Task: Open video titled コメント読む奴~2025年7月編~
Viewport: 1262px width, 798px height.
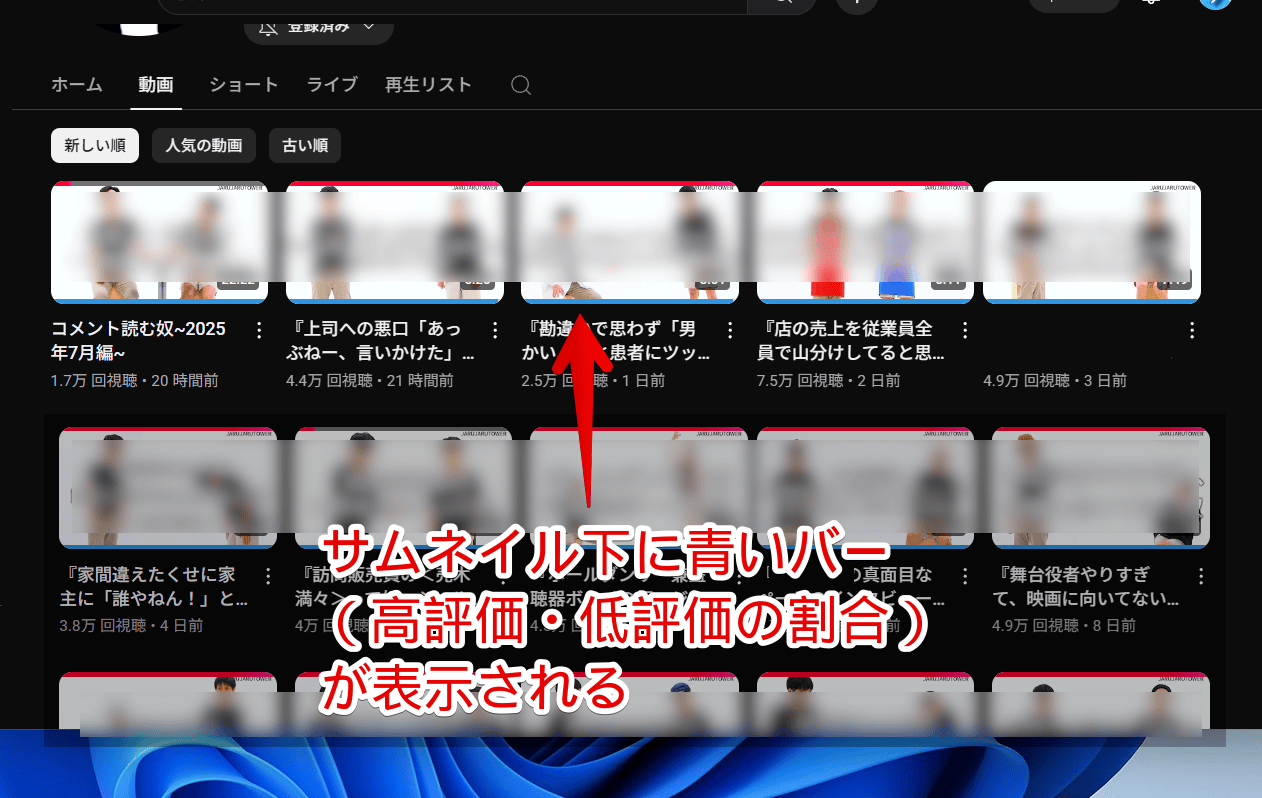Action: click(x=139, y=340)
